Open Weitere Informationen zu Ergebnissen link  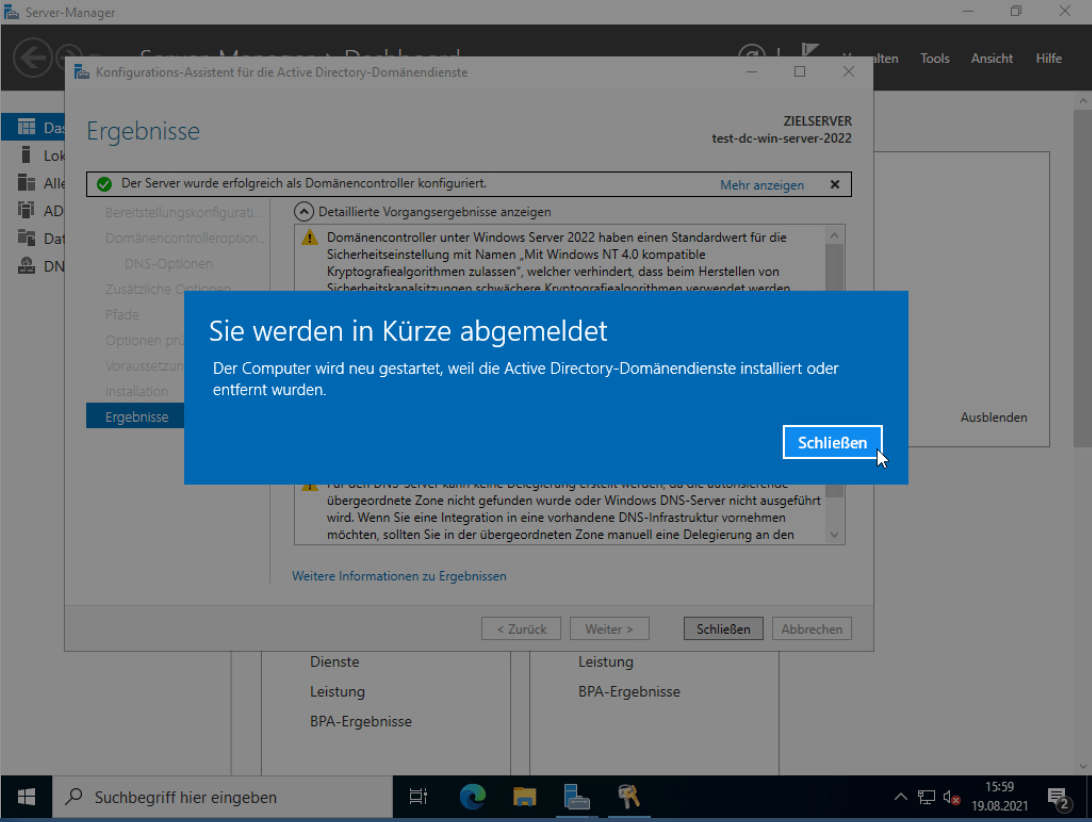tap(399, 576)
